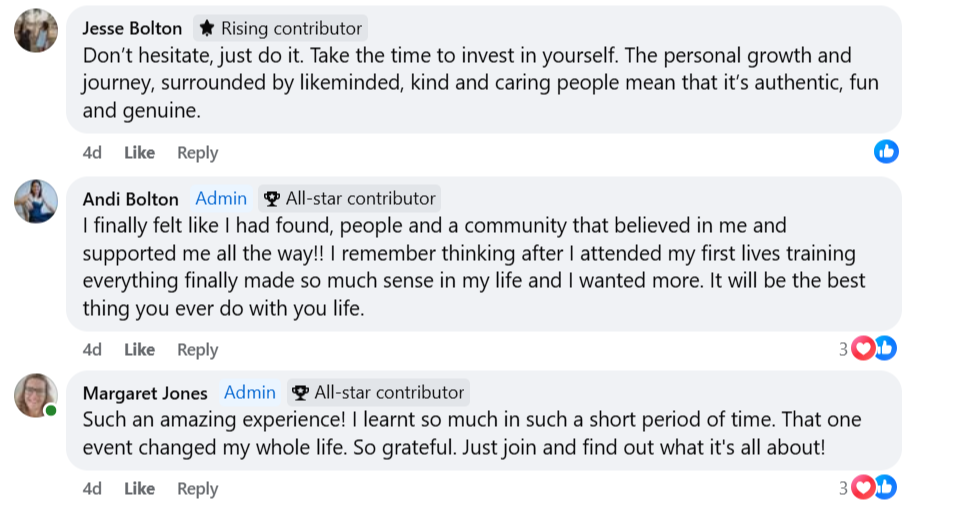956x507 pixels.
Task: Open the reaction count 3 on Andi's comment
Action: coord(843,349)
